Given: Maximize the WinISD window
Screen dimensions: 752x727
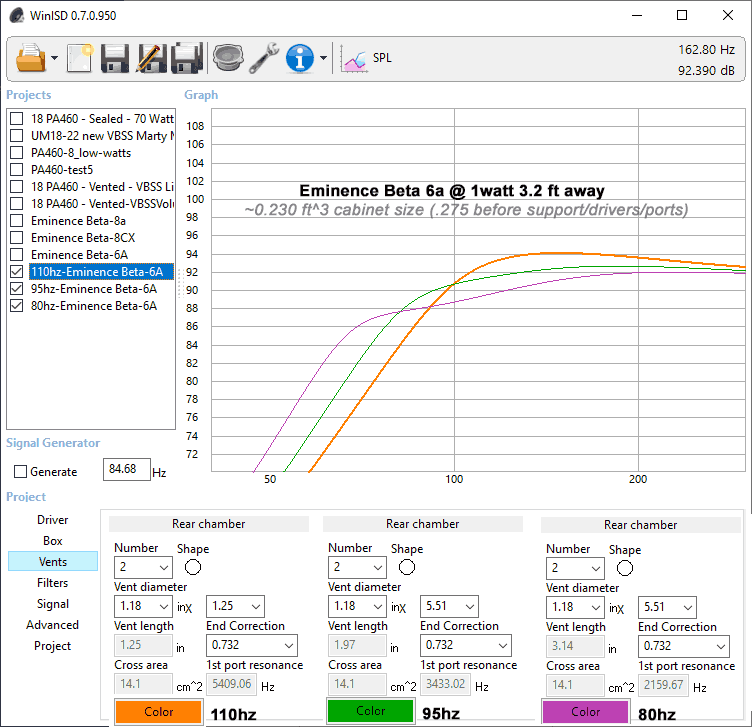Looking at the screenshot, I should pos(682,15).
